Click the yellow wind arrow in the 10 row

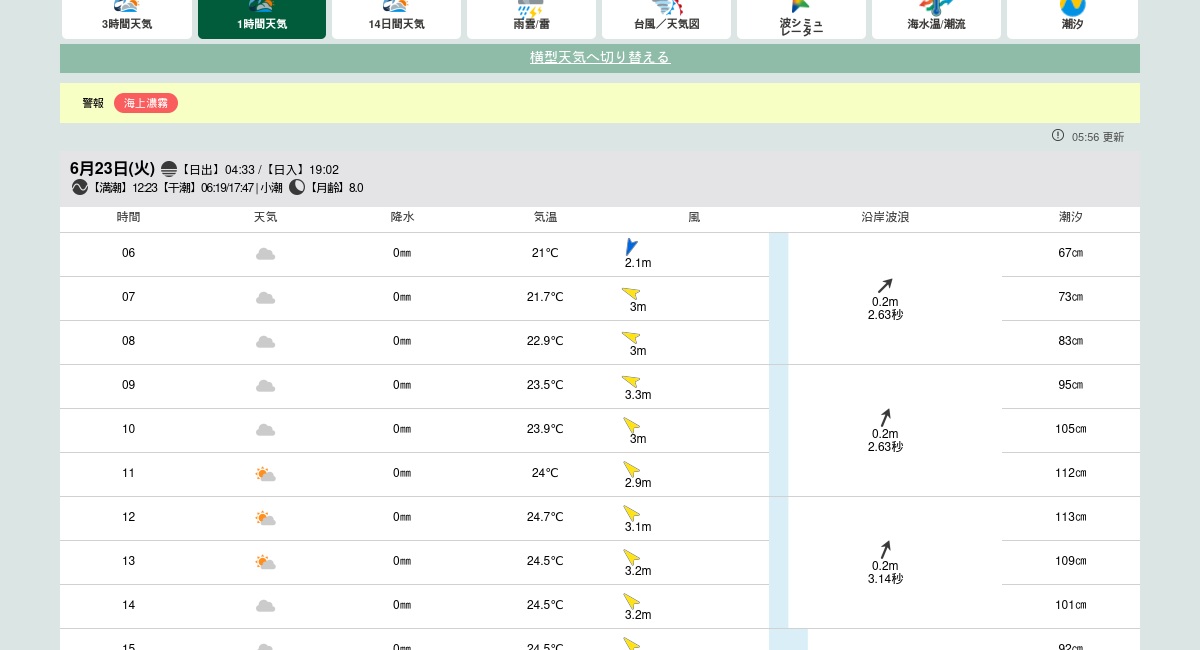(x=631, y=425)
